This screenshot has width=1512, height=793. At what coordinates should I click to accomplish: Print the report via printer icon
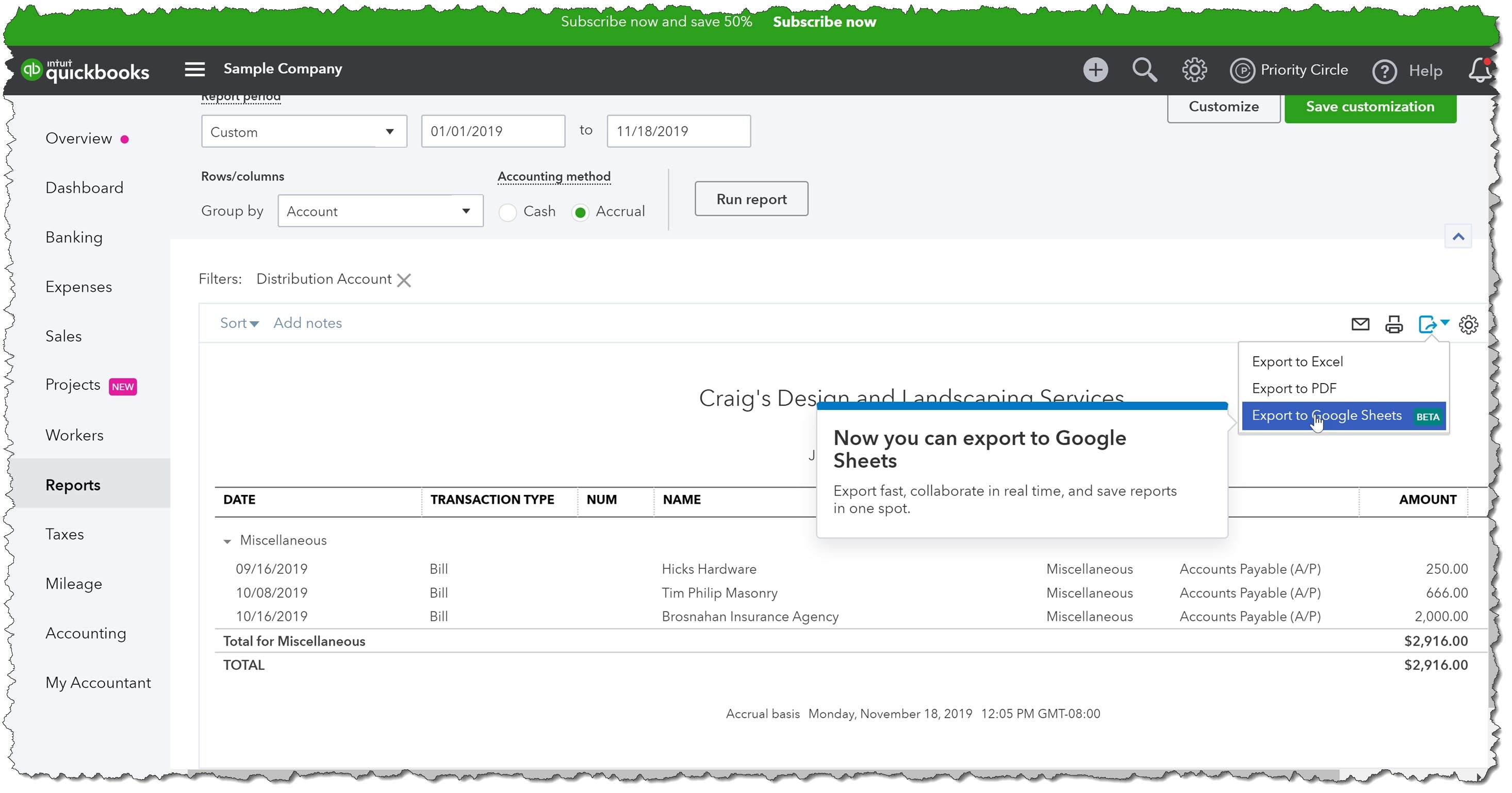[x=1394, y=324]
